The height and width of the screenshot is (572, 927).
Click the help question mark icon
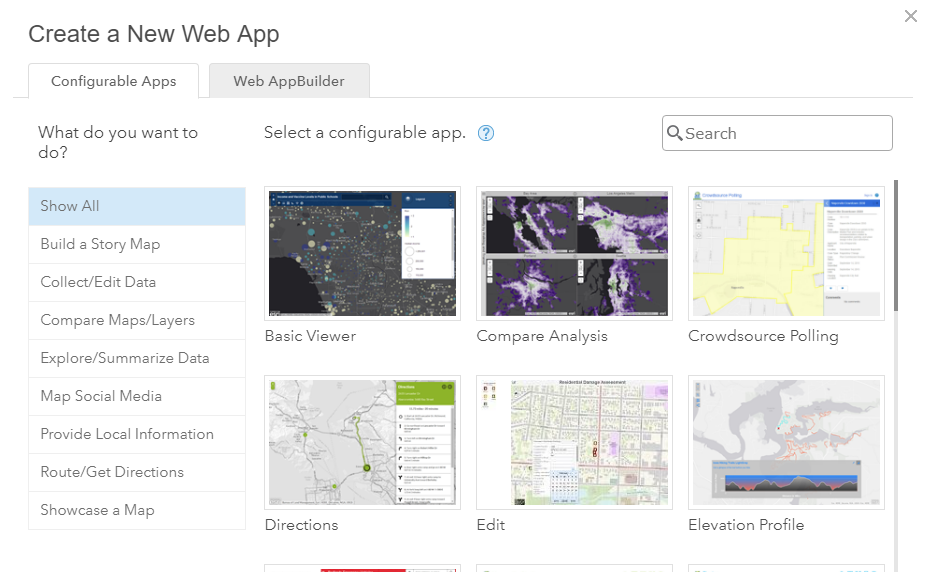(x=486, y=133)
